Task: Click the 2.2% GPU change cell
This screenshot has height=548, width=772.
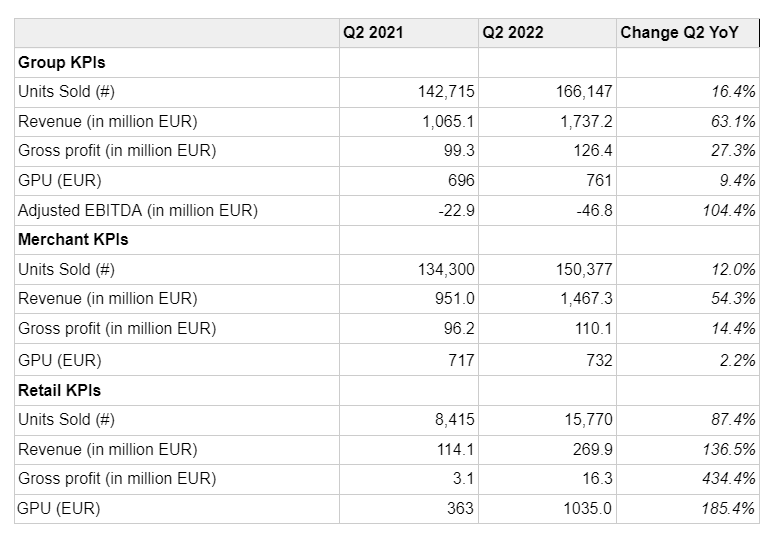Action: [x=737, y=360]
